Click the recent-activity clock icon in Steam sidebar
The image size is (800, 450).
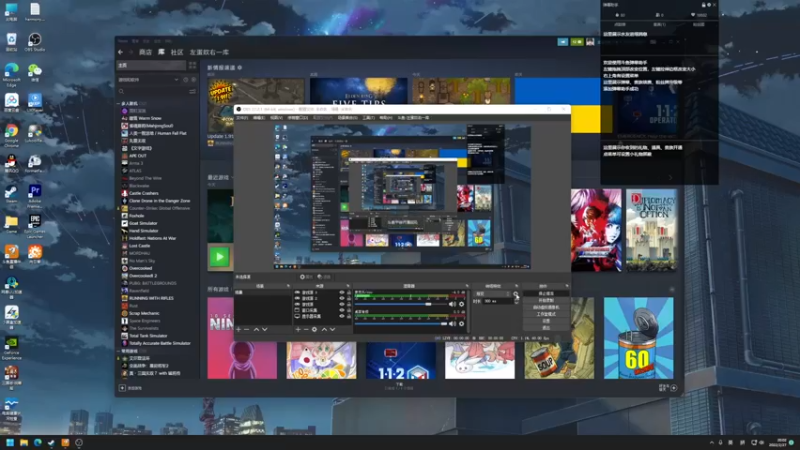(186, 80)
